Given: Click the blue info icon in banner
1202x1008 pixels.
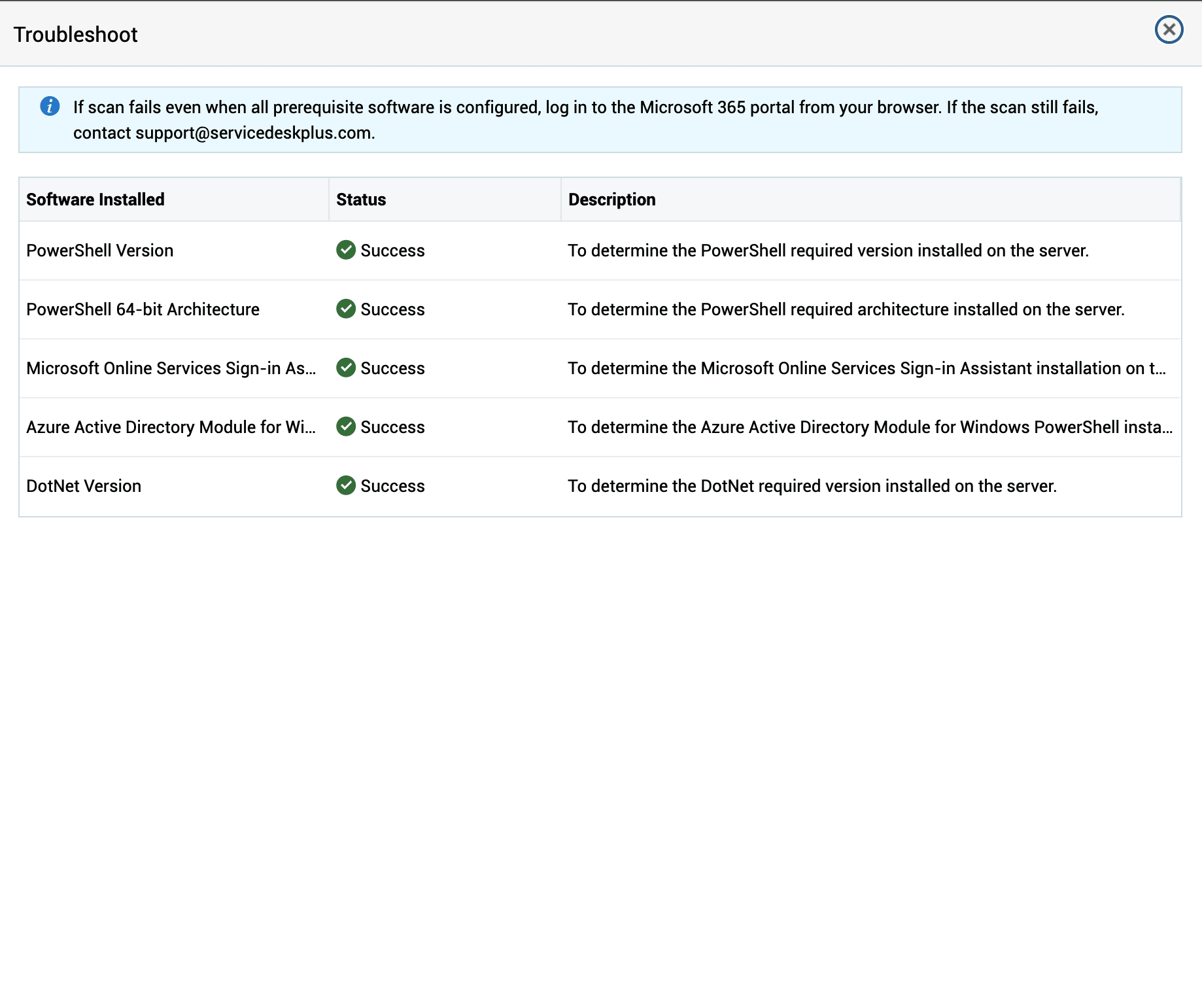Looking at the screenshot, I should pyautogui.click(x=50, y=106).
